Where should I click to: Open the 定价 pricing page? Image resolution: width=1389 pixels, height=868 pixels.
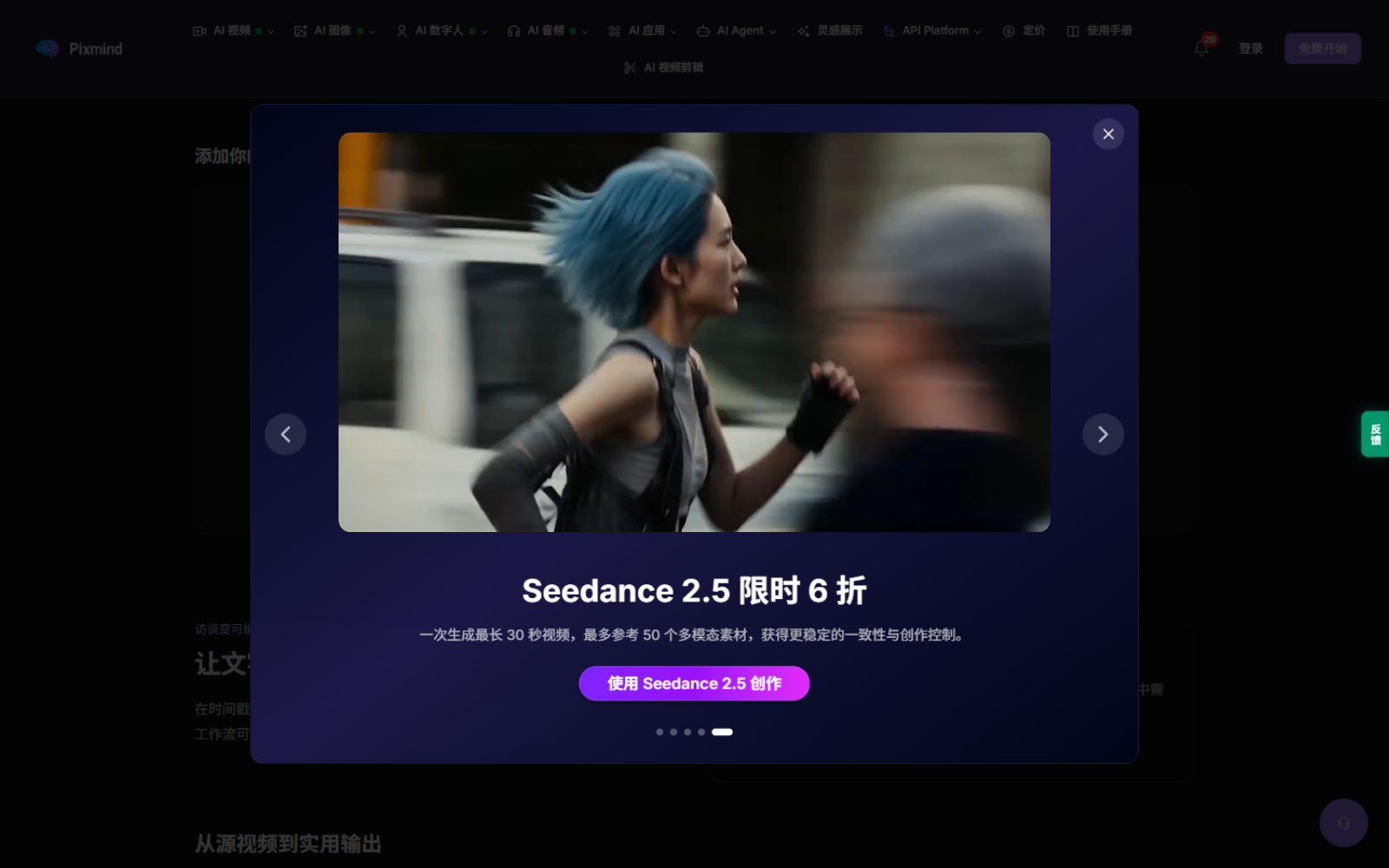pos(1024,31)
